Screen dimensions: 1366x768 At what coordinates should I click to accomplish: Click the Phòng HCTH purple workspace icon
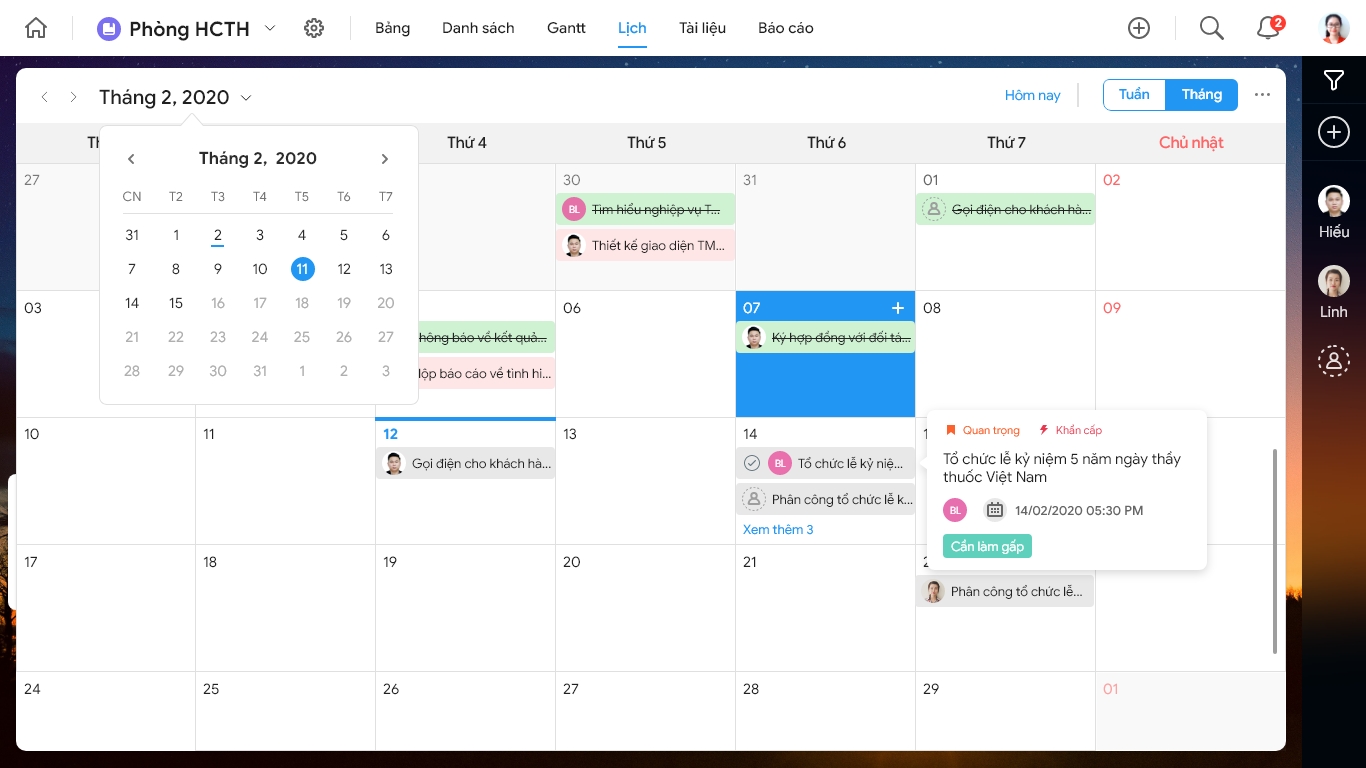pos(108,29)
